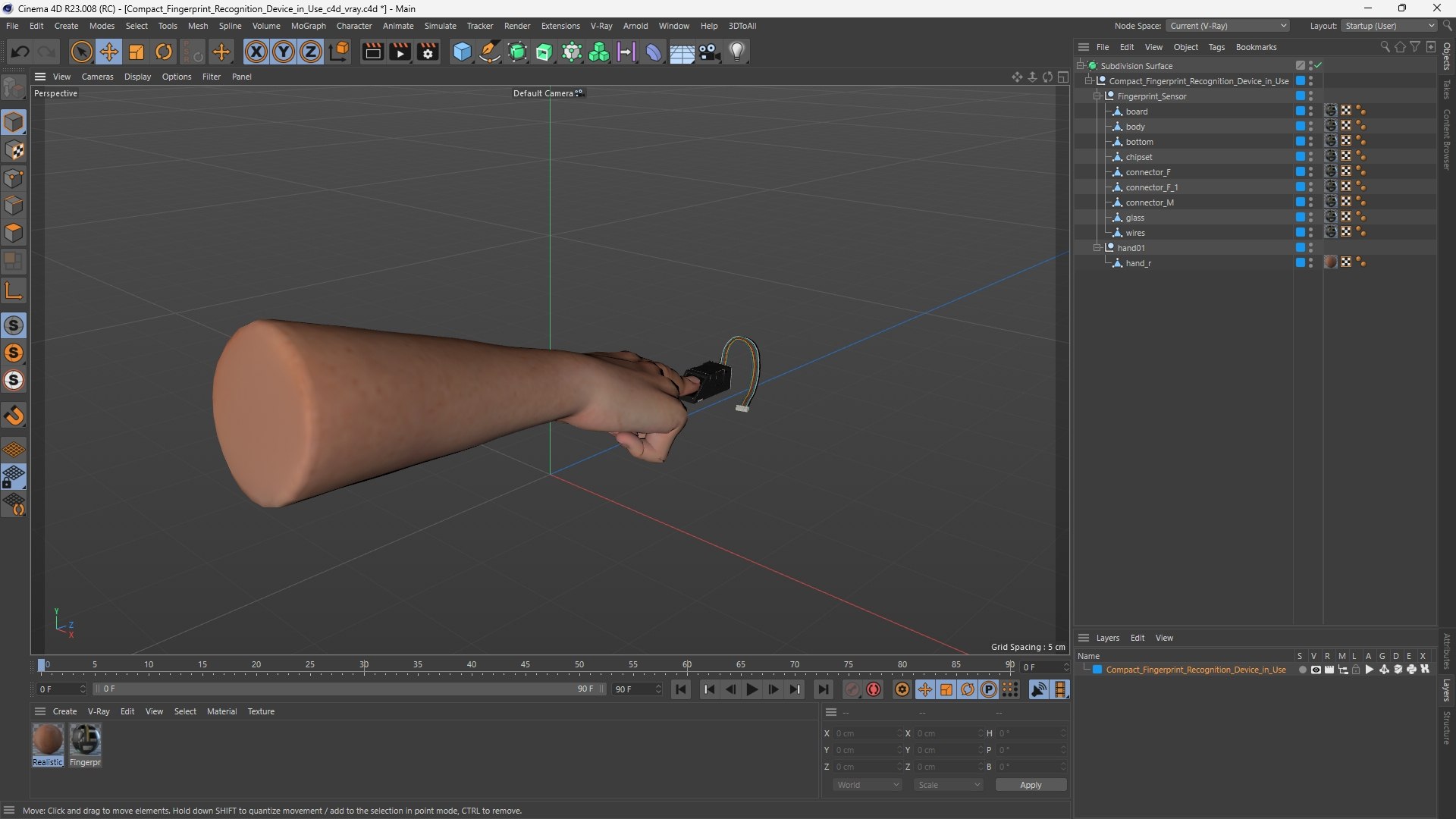
Task: Open the Layout dropdown
Action: tap(1389, 26)
